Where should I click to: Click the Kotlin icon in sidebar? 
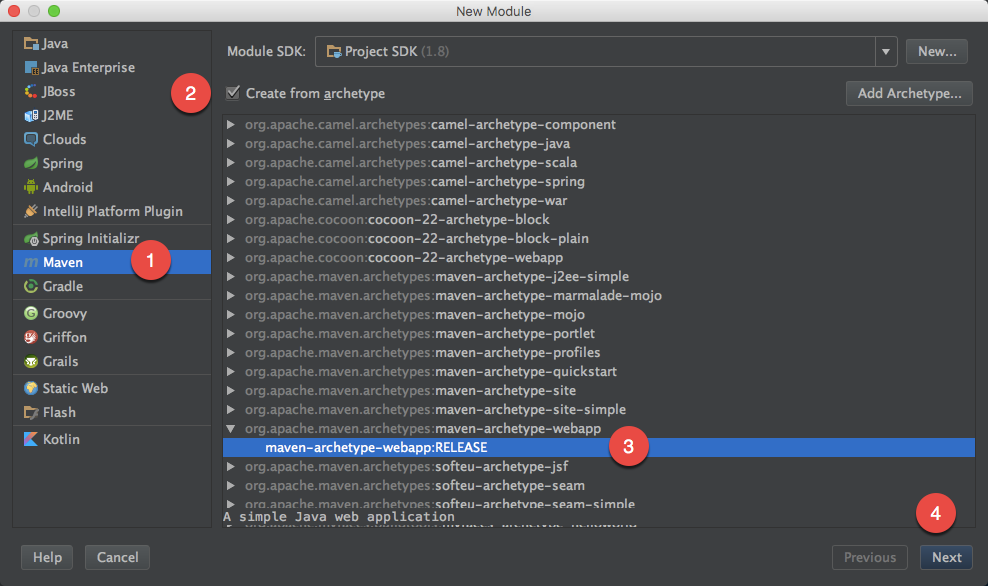point(31,439)
